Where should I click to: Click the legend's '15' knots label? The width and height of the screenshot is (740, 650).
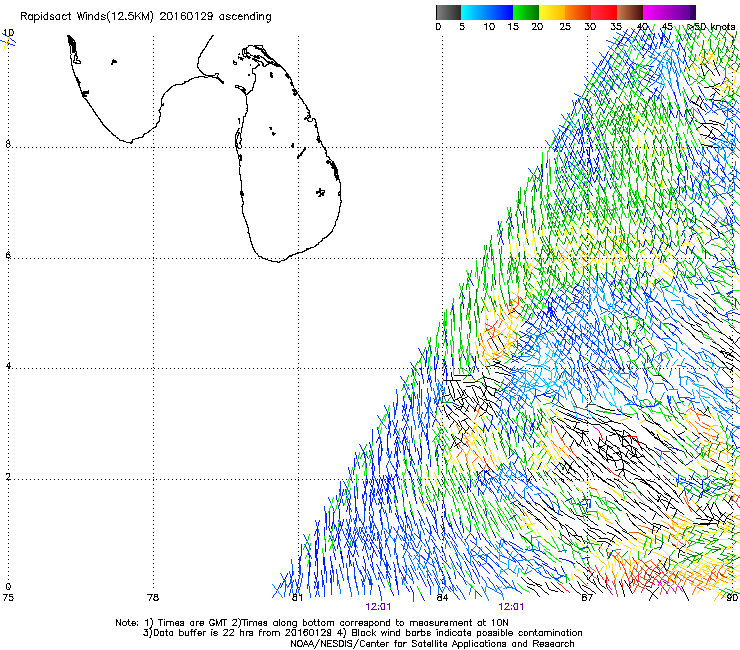(x=513, y=27)
